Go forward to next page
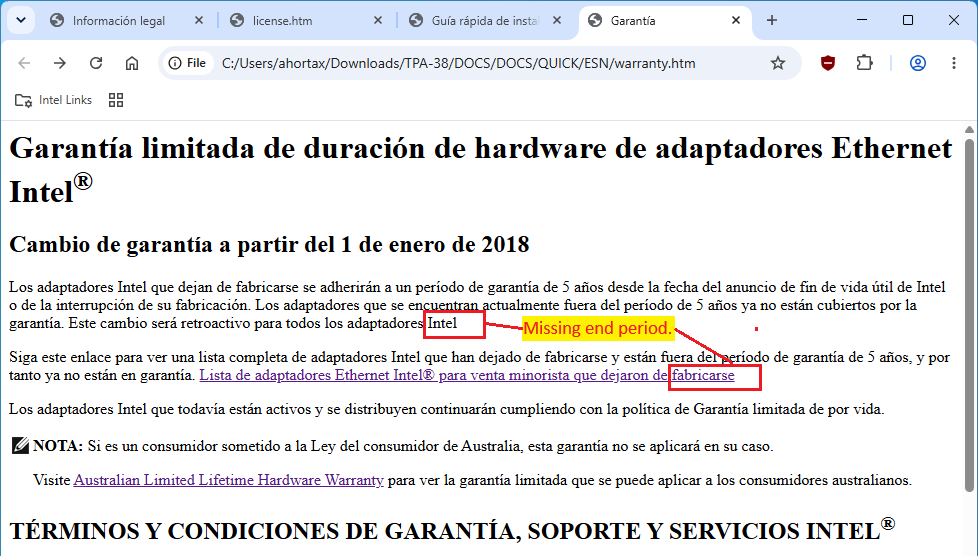 [x=60, y=63]
